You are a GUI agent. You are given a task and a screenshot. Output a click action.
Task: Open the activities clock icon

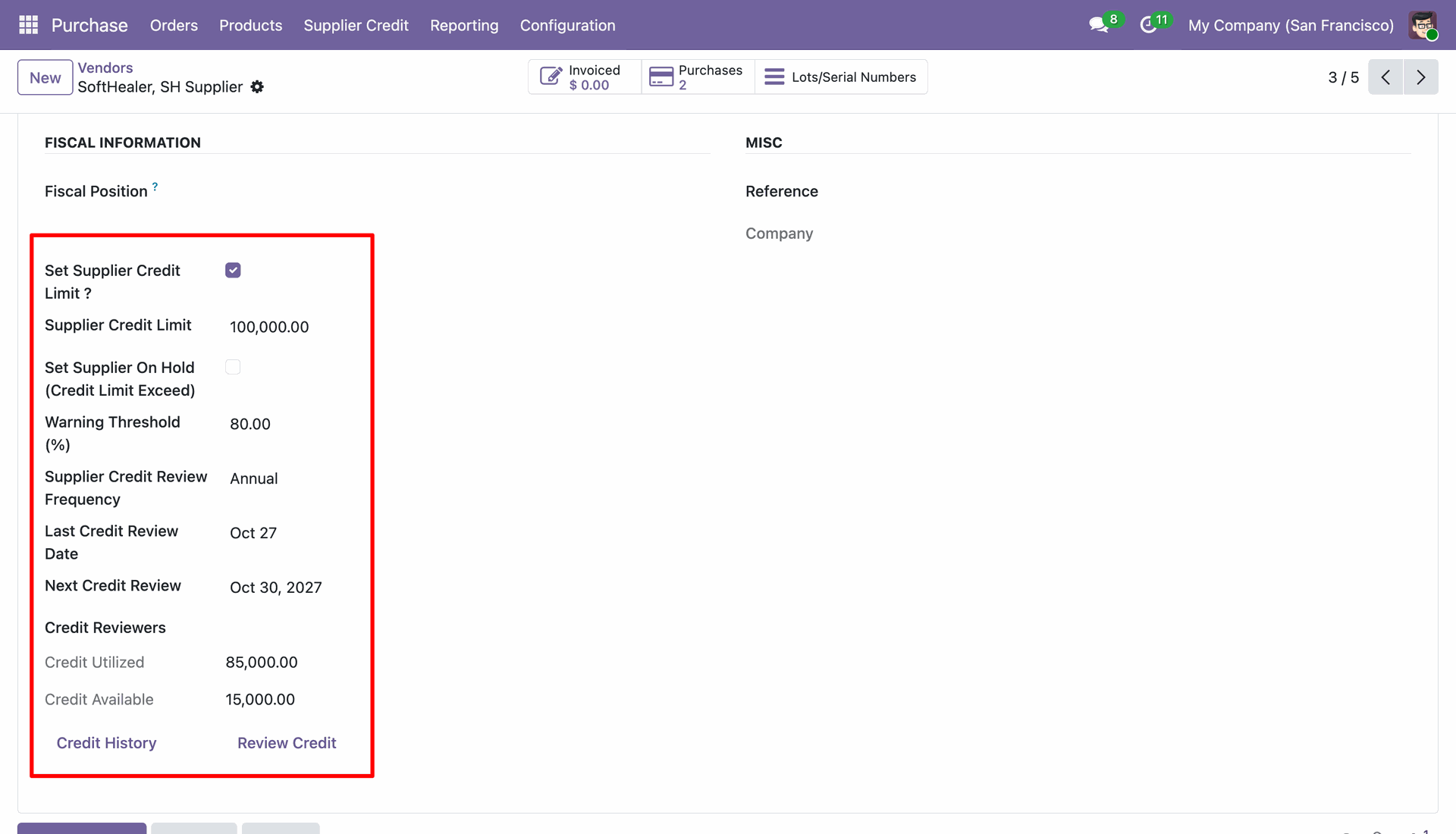point(1148,25)
